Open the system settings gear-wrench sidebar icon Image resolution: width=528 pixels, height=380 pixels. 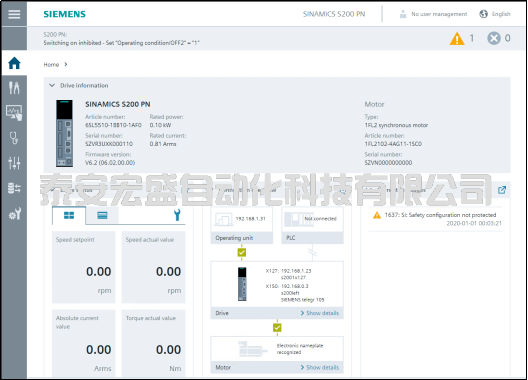[x=15, y=214]
